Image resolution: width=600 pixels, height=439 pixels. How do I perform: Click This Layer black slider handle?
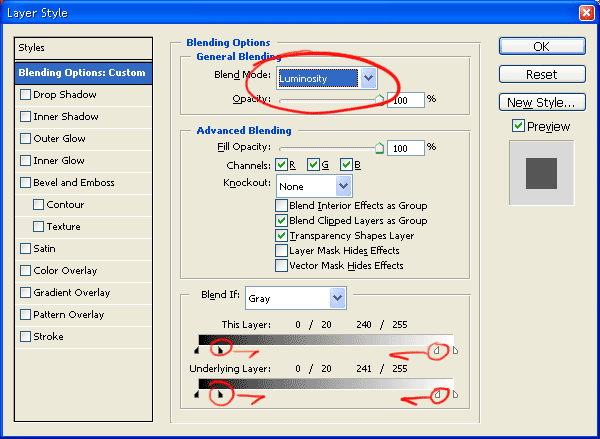[x=220, y=350]
